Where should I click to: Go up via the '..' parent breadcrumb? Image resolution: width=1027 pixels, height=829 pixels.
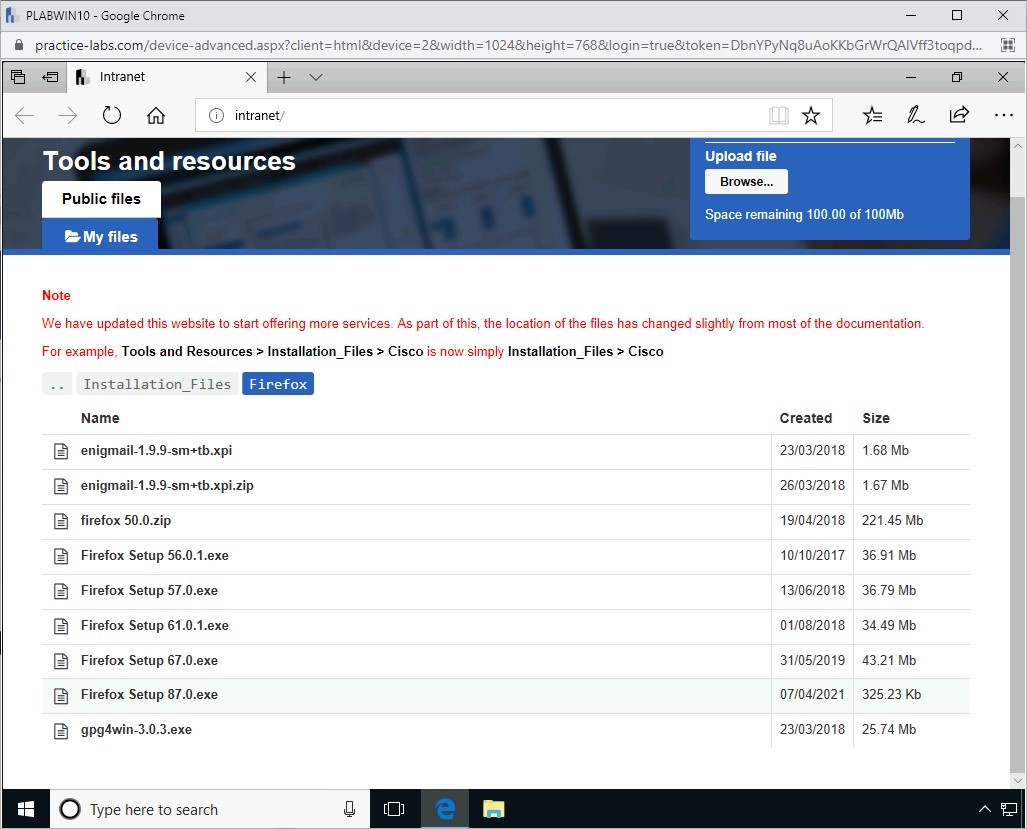pyautogui.click(x=57, y=384)
